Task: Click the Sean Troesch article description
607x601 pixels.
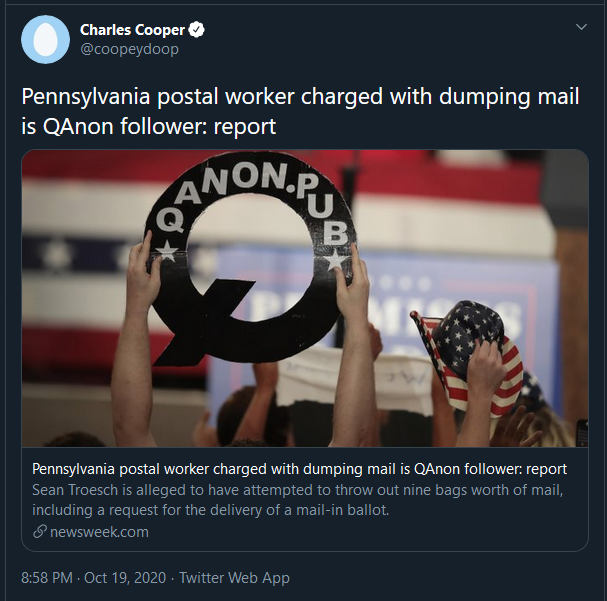Action: click(x=300, y=490)
